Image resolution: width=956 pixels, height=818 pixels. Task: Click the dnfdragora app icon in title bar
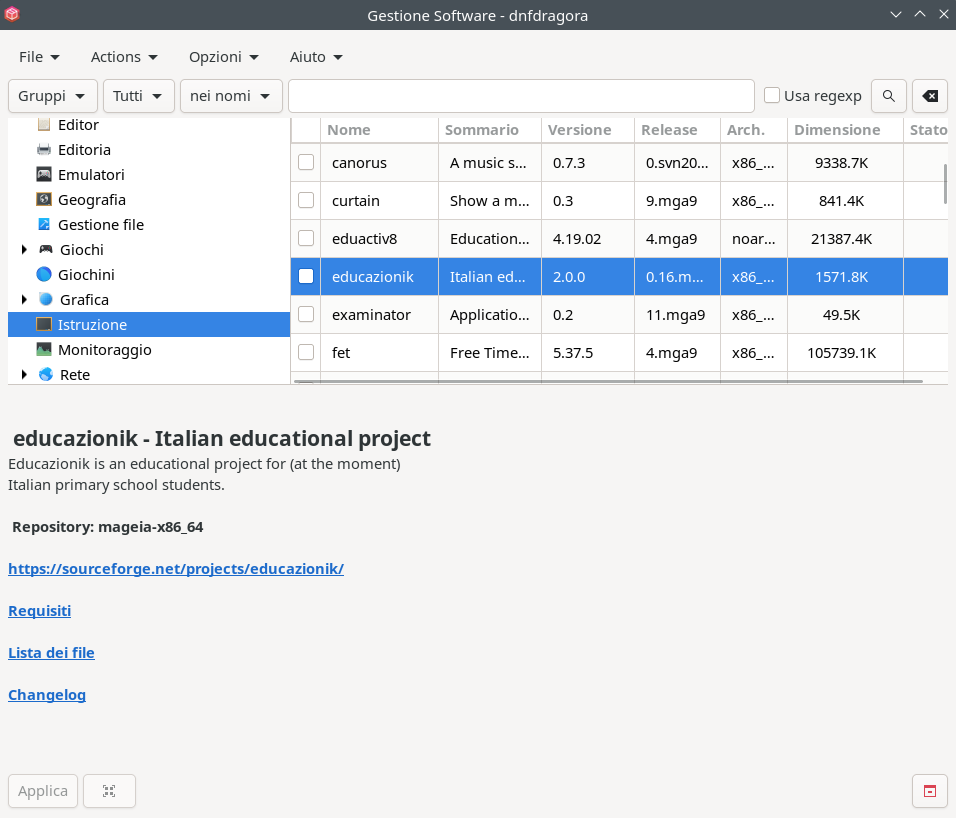(x=12, y=14)
